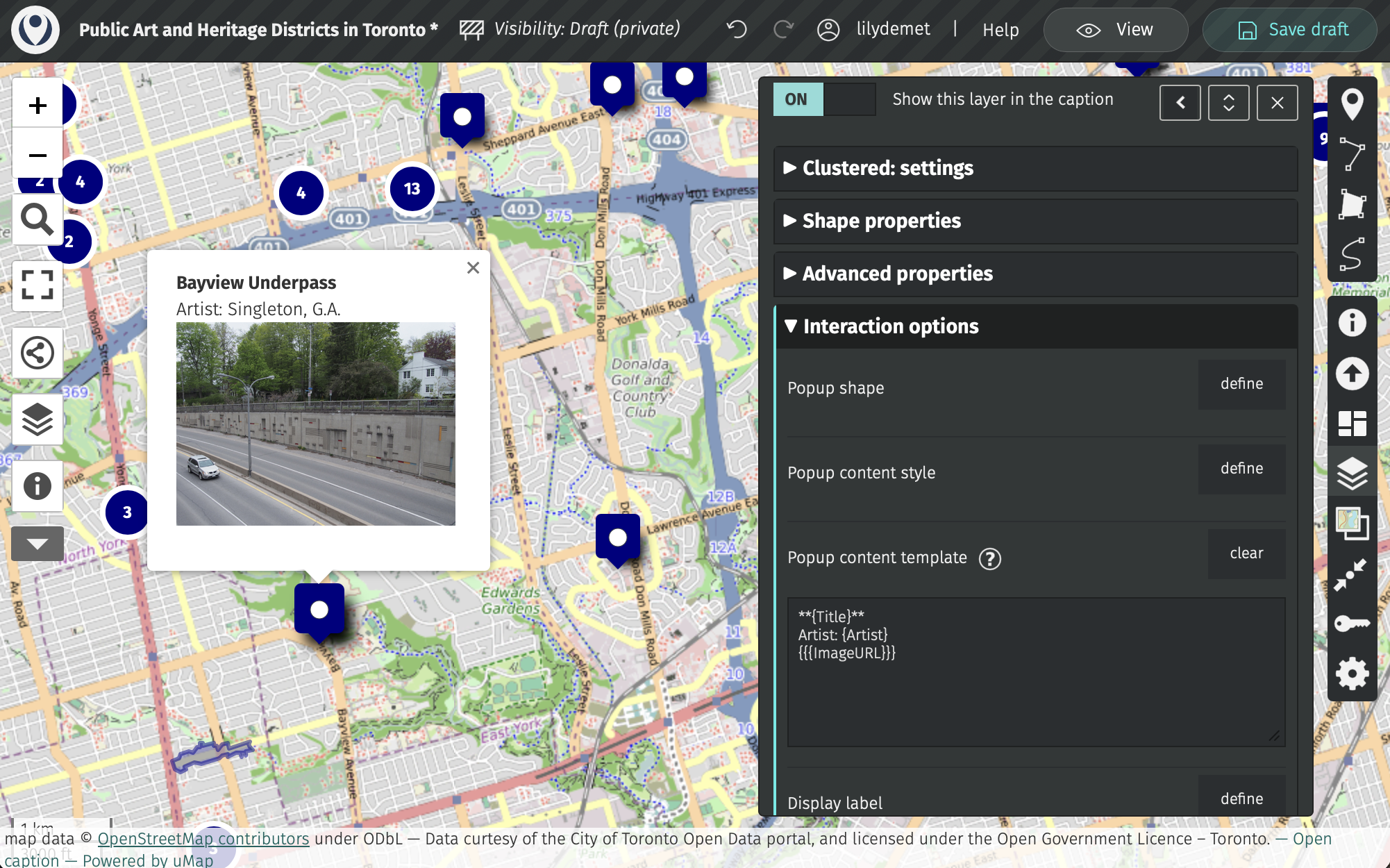
Task: Select the draw polygon tool
Action: 1351,204
